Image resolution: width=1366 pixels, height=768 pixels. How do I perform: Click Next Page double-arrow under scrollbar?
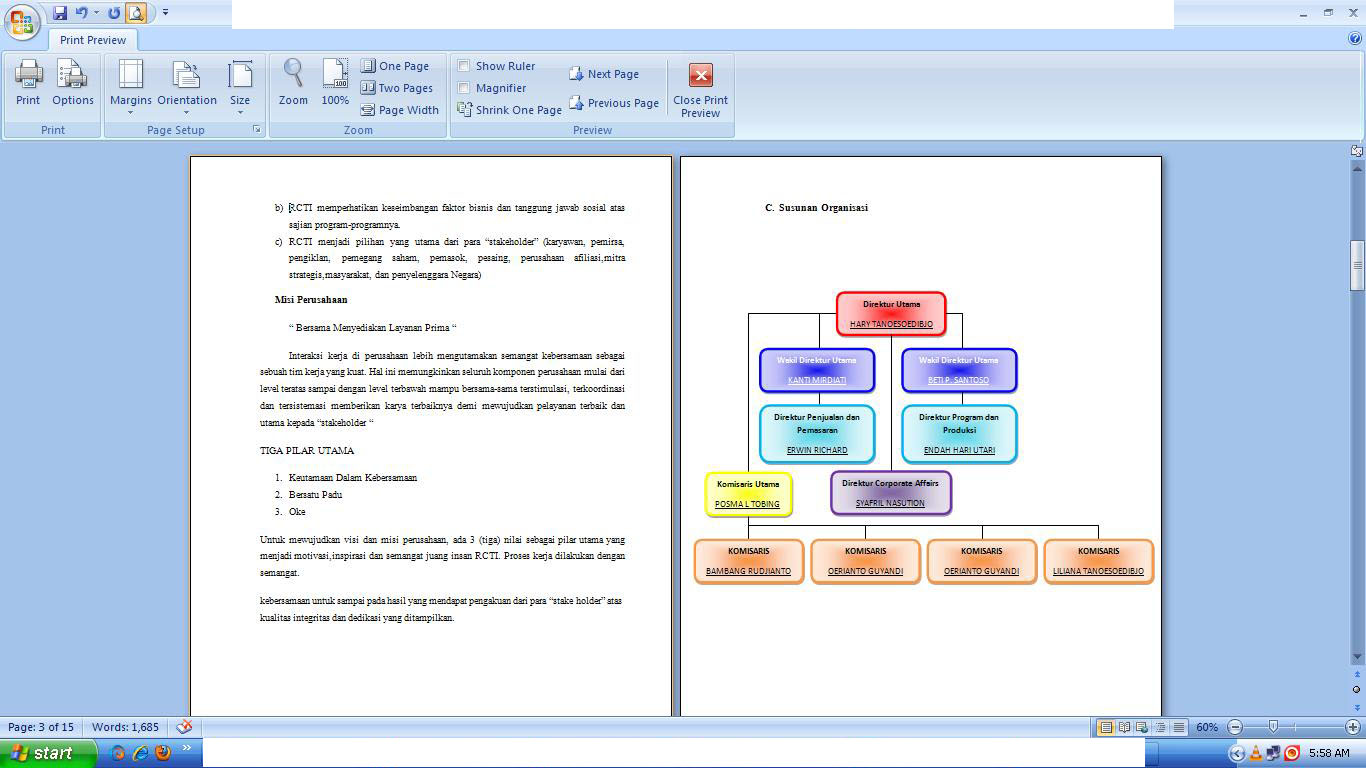click(1357, 707)
